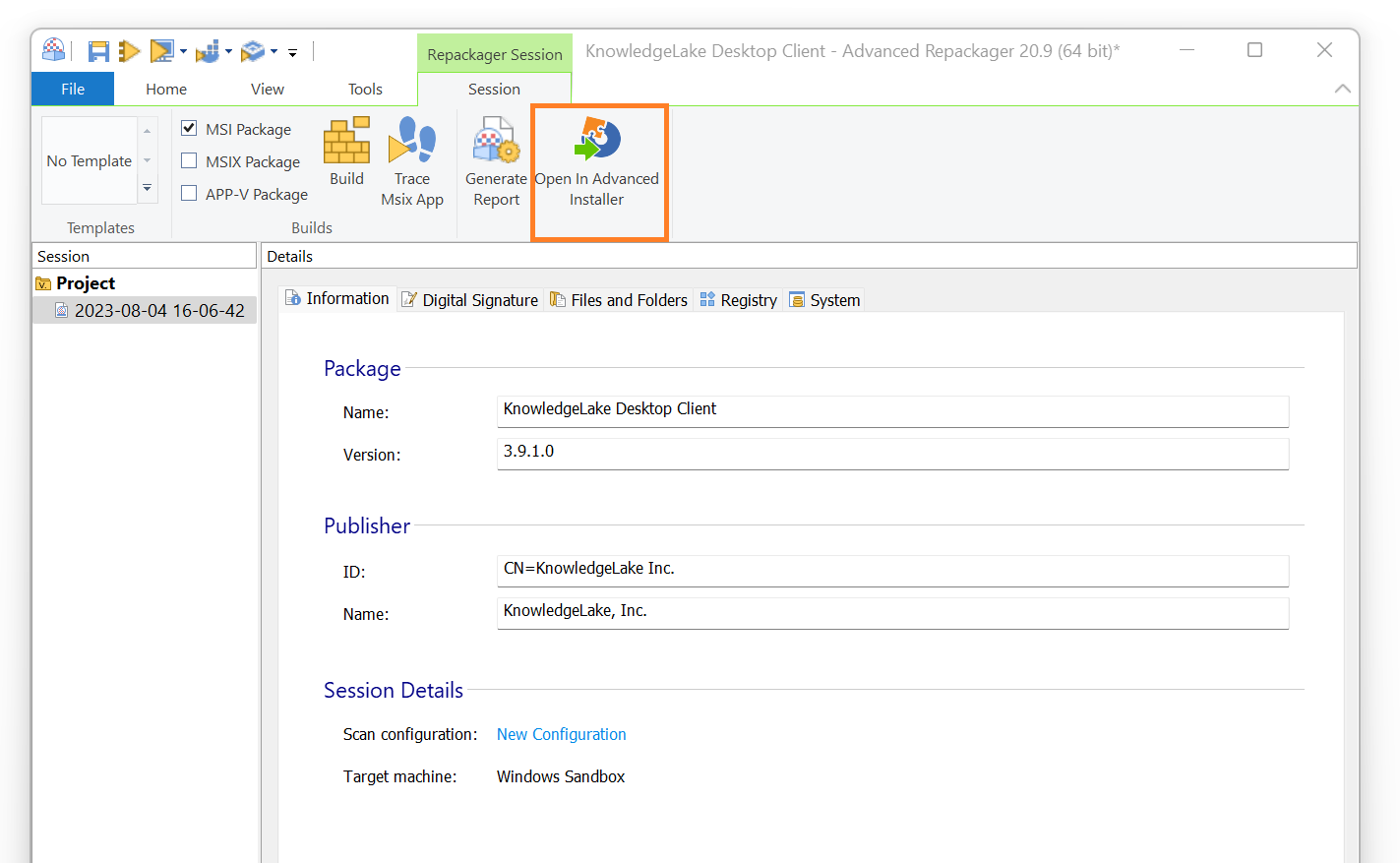Minimize the Advanced Repackager window
1400x863 pixels.
click(x=1187, y=50)
